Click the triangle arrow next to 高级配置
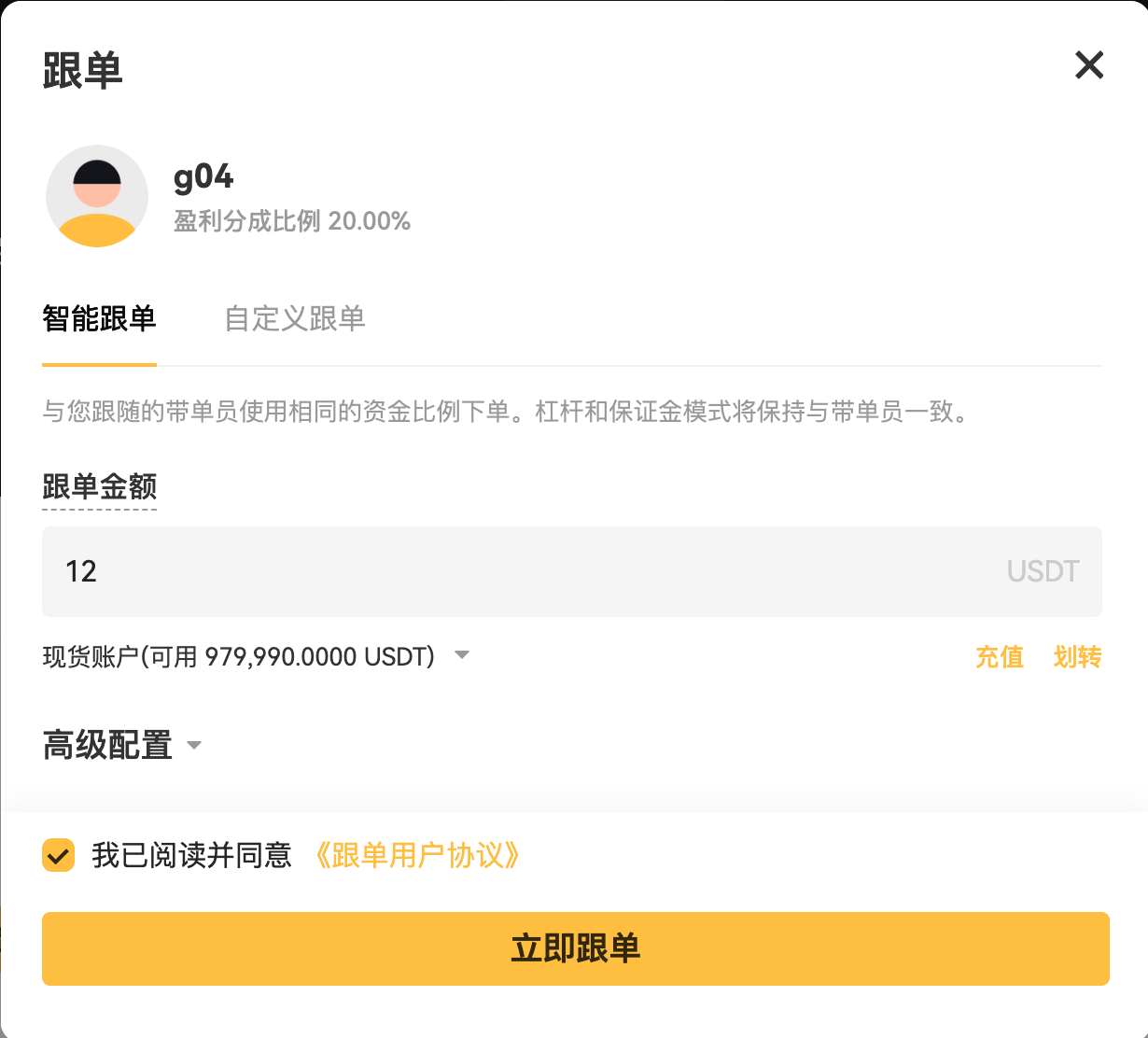The height and width of the screenshot is (1038, 1148). pos(194,745)
